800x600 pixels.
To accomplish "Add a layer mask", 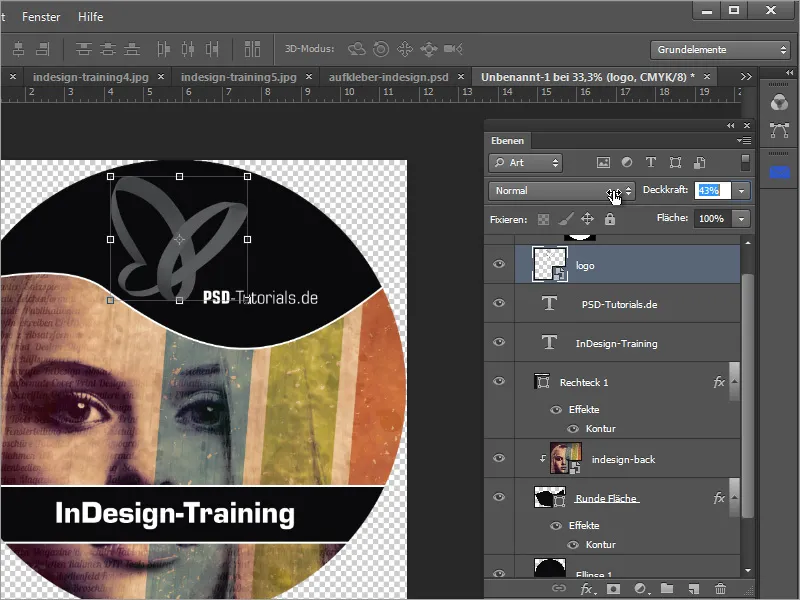I will 613,589.
